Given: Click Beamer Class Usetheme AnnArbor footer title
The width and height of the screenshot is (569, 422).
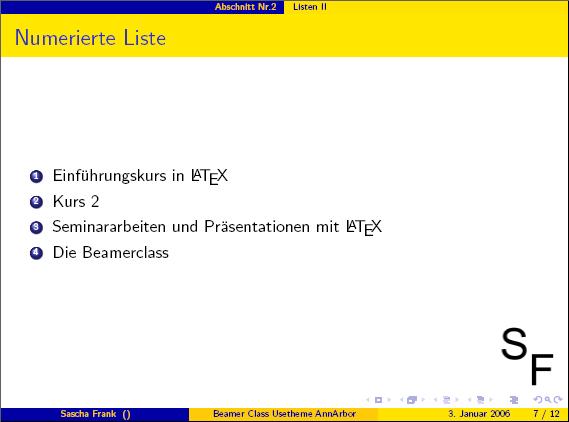Looking at the screenshot, I should [284, 414].
